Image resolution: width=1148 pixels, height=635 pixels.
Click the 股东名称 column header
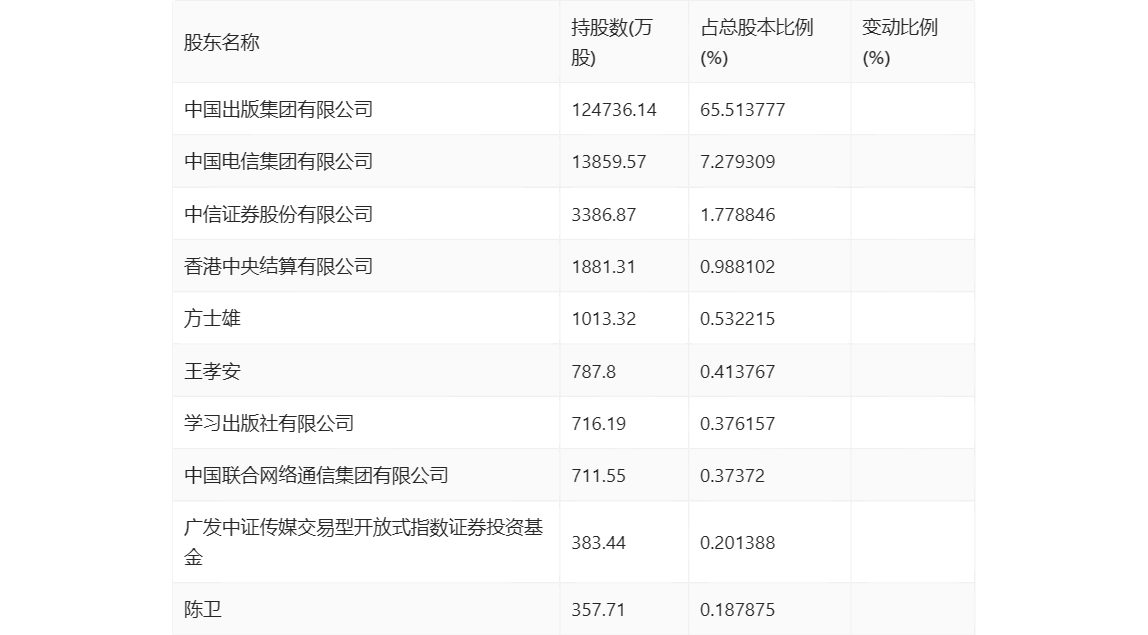pos(221,42)
